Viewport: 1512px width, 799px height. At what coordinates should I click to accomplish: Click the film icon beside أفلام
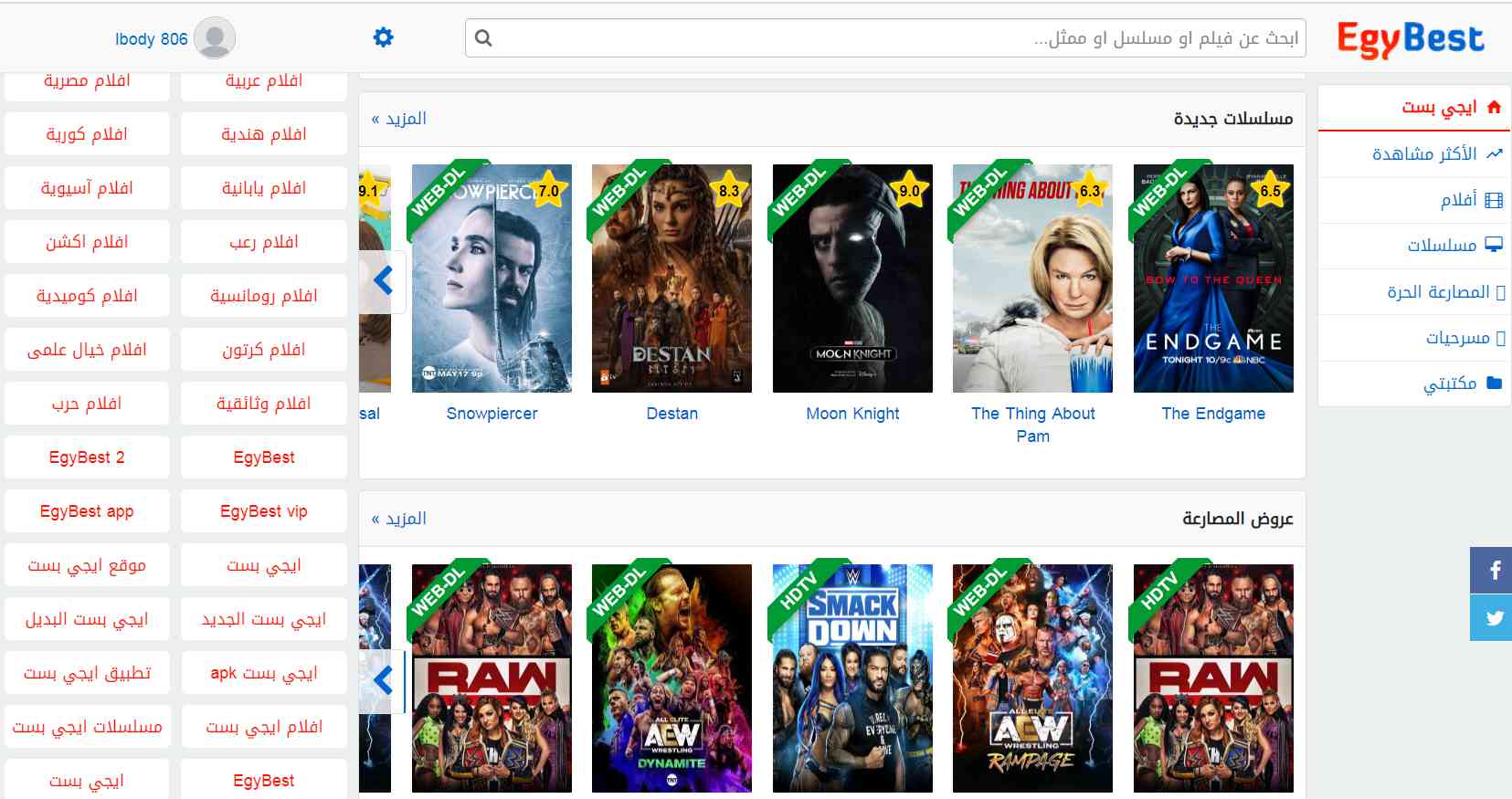[x=1494, y=200]
